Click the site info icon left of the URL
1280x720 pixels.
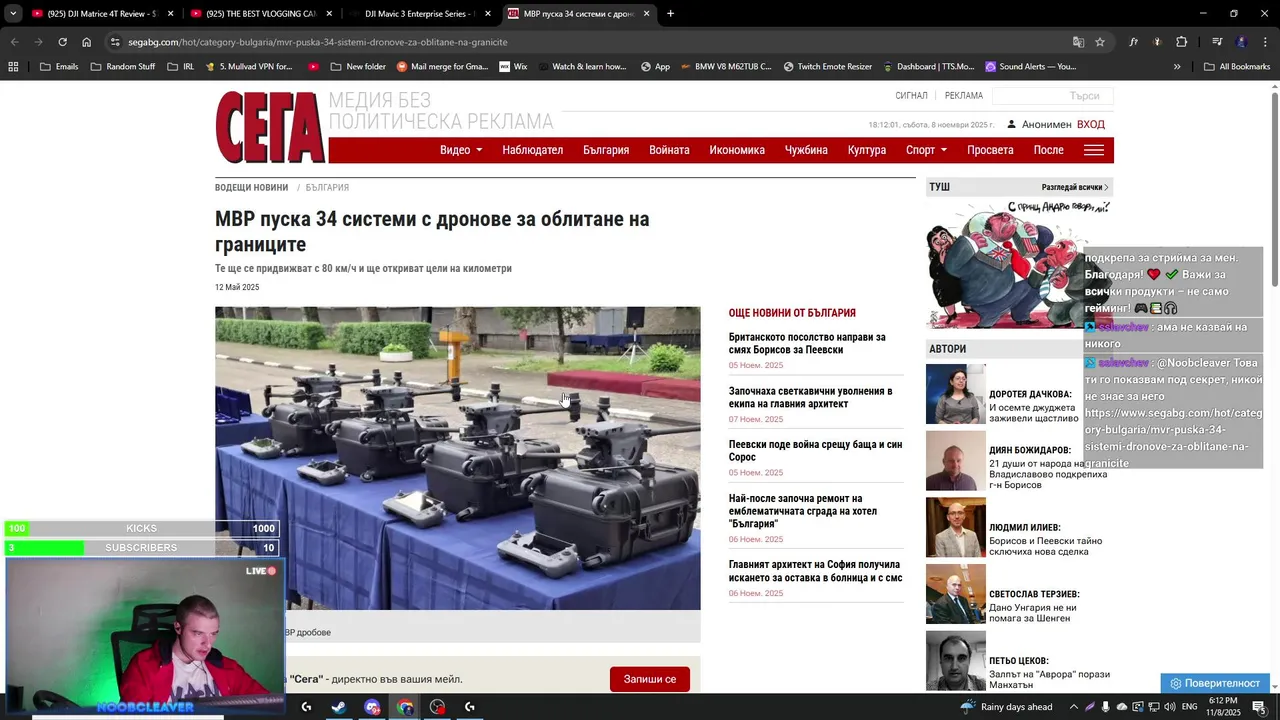[x=115, y=42]
